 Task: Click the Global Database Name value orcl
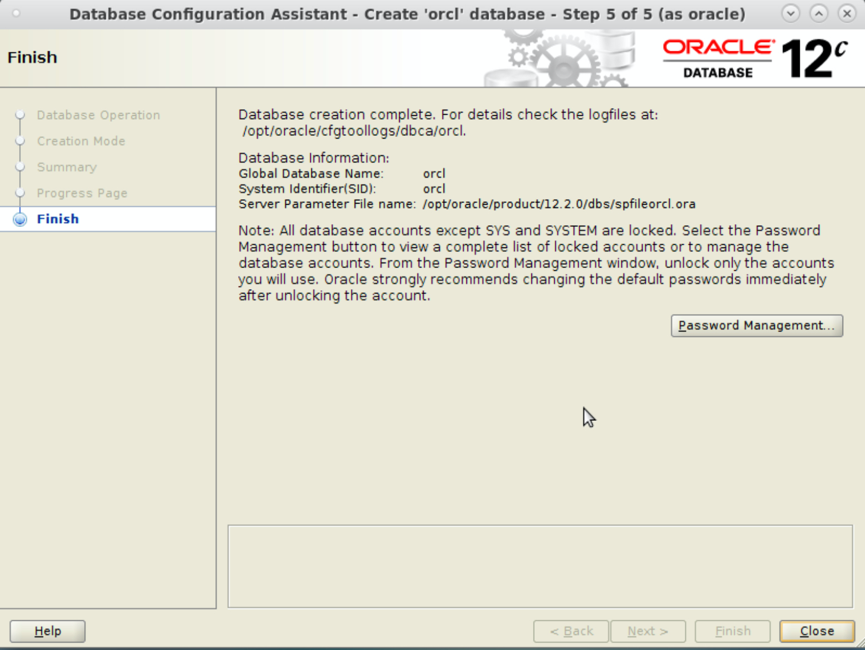coord(434,174)
